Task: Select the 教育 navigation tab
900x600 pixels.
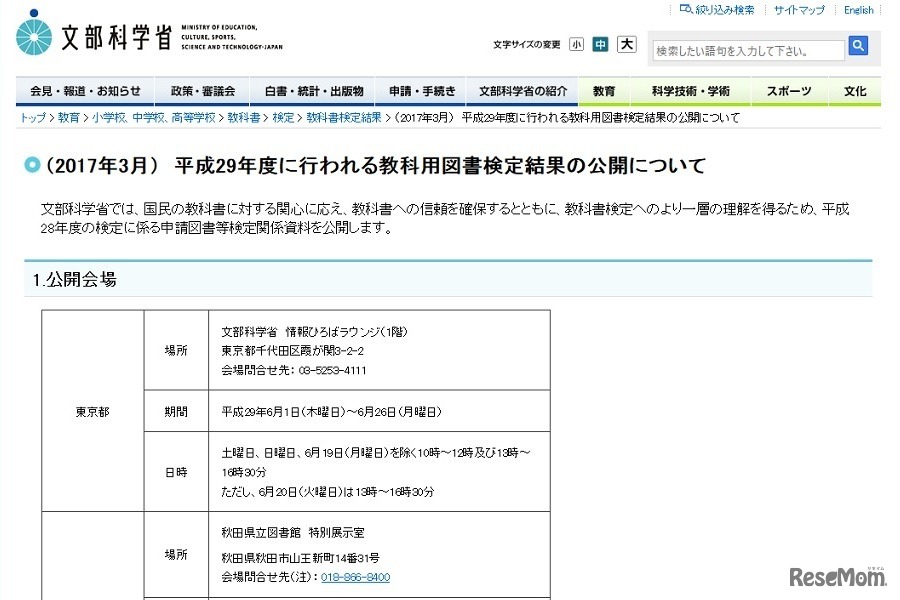Action: pos(604,90)
